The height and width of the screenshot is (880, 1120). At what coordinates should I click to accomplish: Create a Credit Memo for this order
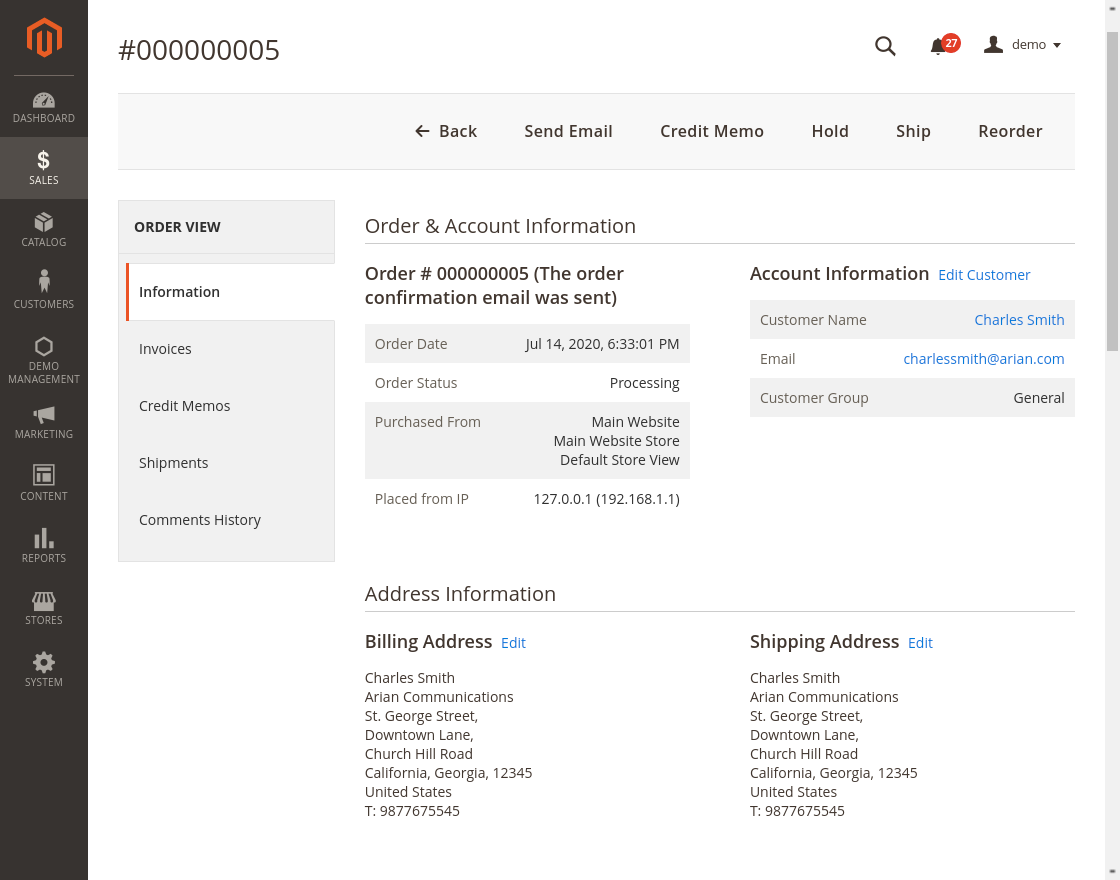coord(712,131)
